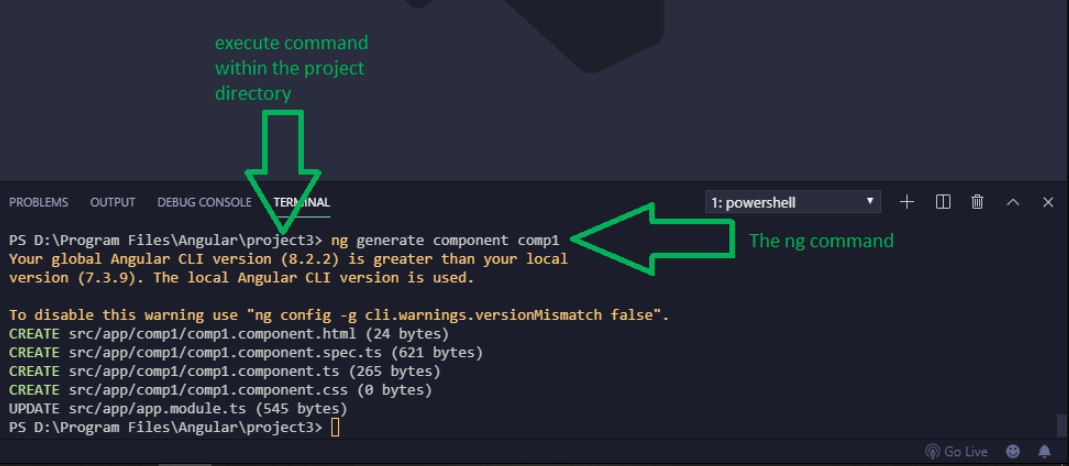Image resolution: width=1069 pixels, height=466 pixels.
Task: Maximize panel with the up chevron
Action: [x=1013, y=202]
